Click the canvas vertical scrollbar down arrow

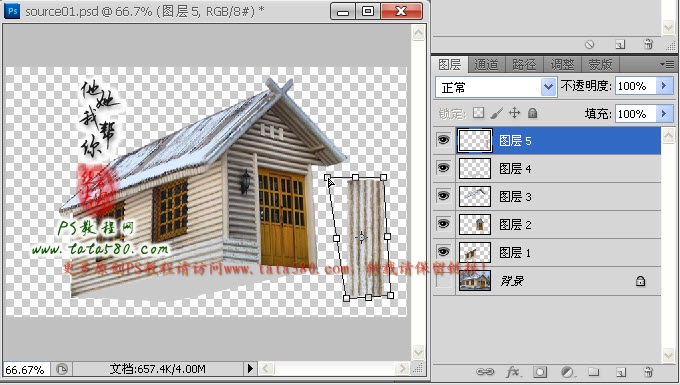coord(418,352)
